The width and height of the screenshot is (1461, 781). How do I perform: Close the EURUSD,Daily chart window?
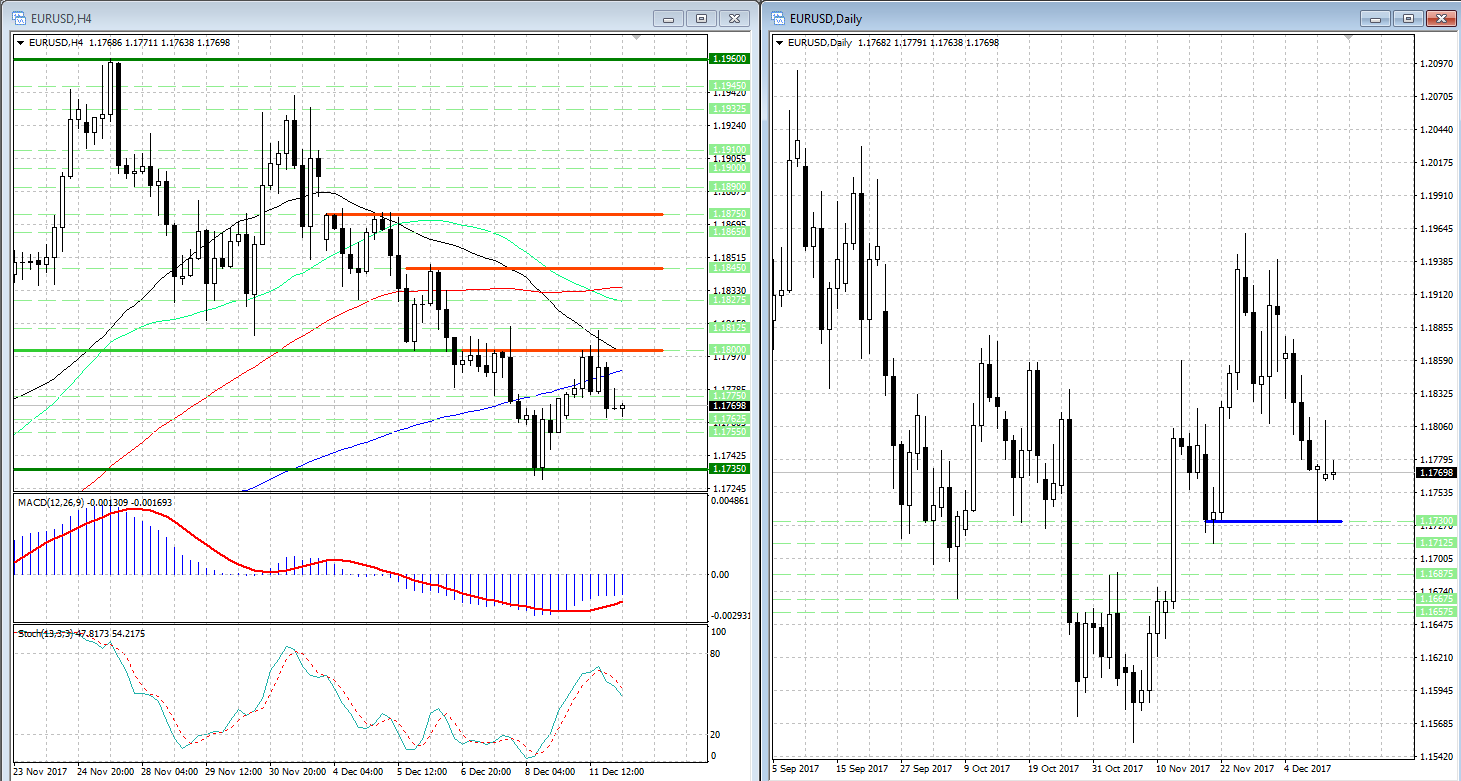pos(1442,18)
